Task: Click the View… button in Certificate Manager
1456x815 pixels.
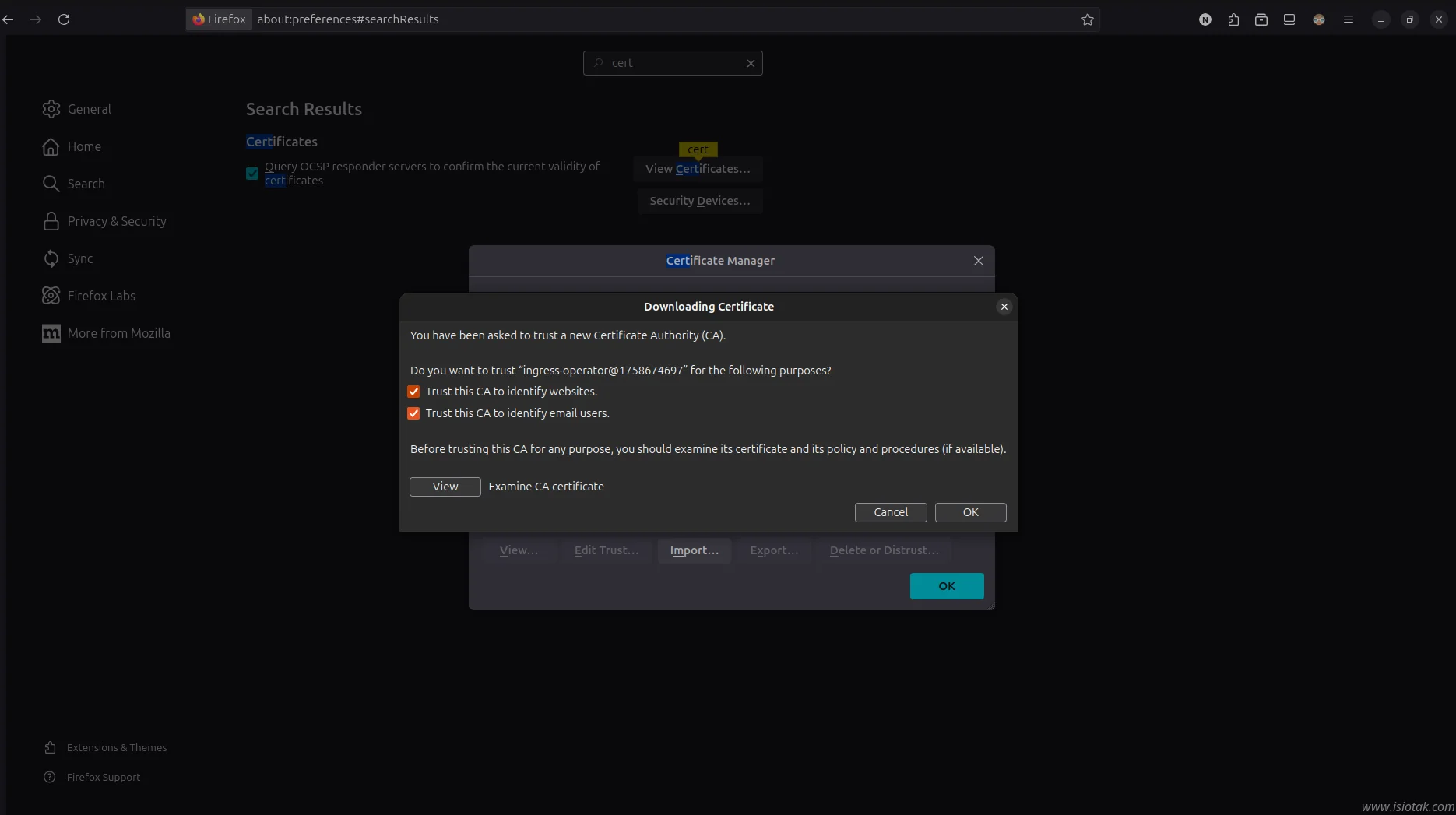Action: point(519,550)
